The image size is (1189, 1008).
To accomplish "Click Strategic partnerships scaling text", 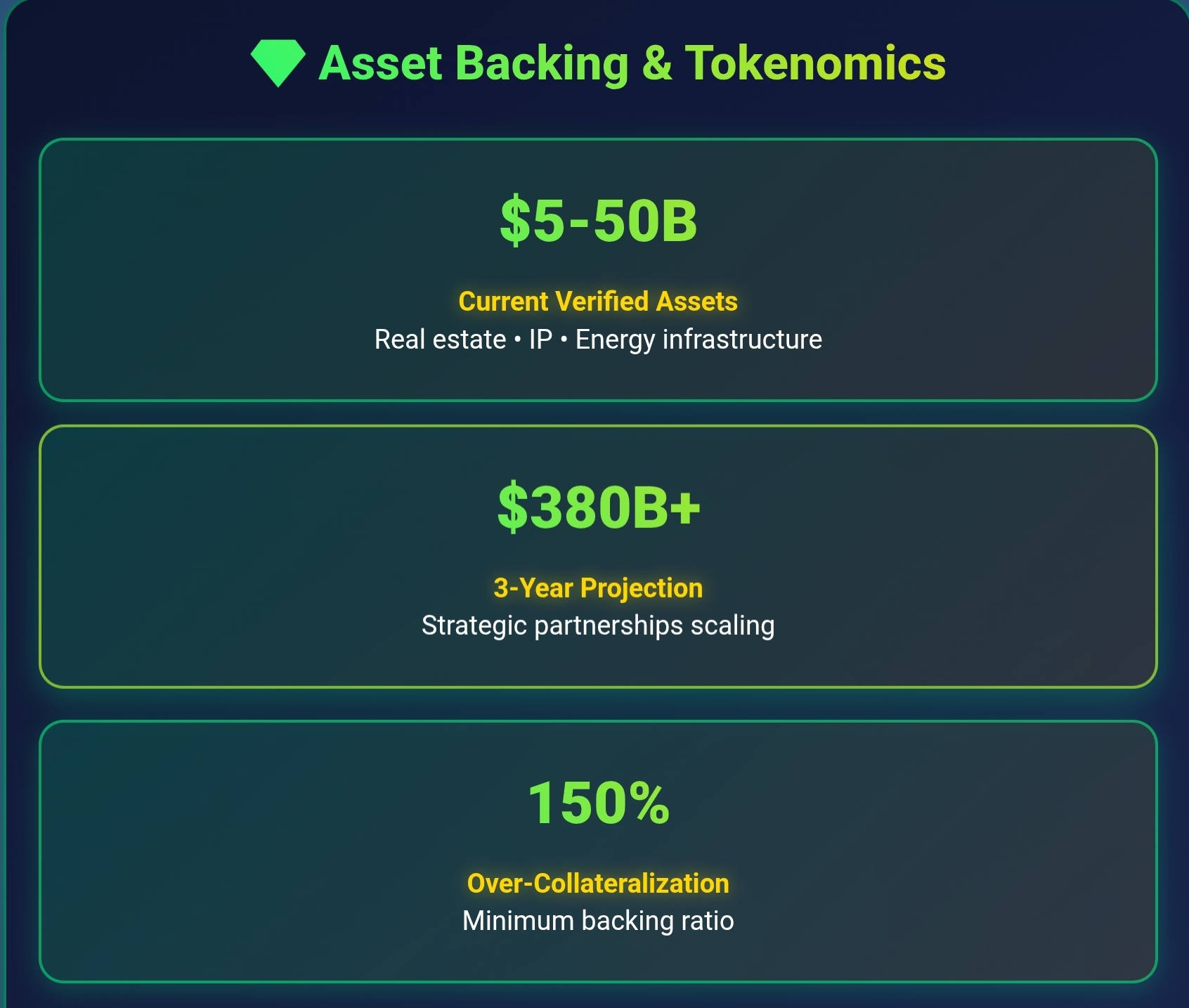I will [x=598, y=626].
